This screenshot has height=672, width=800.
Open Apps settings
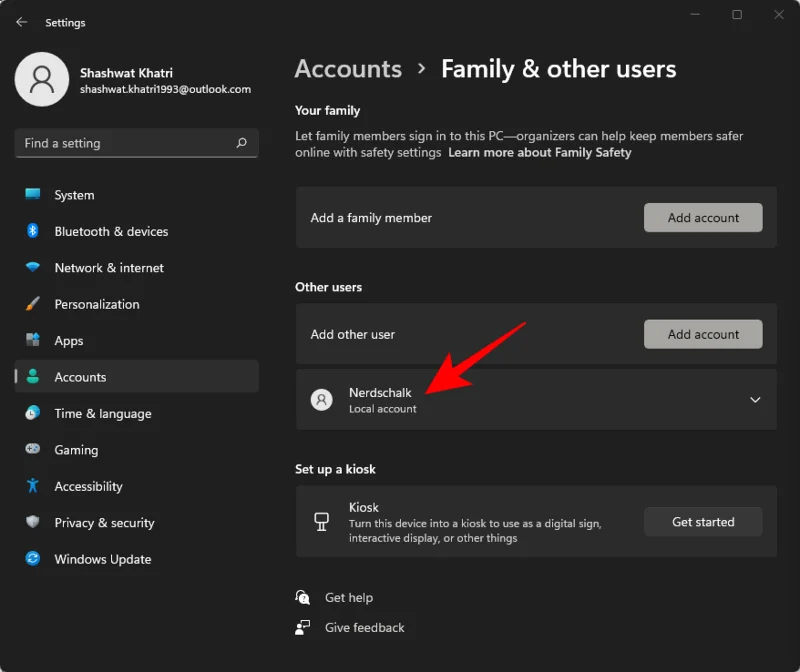pos(68,340)
